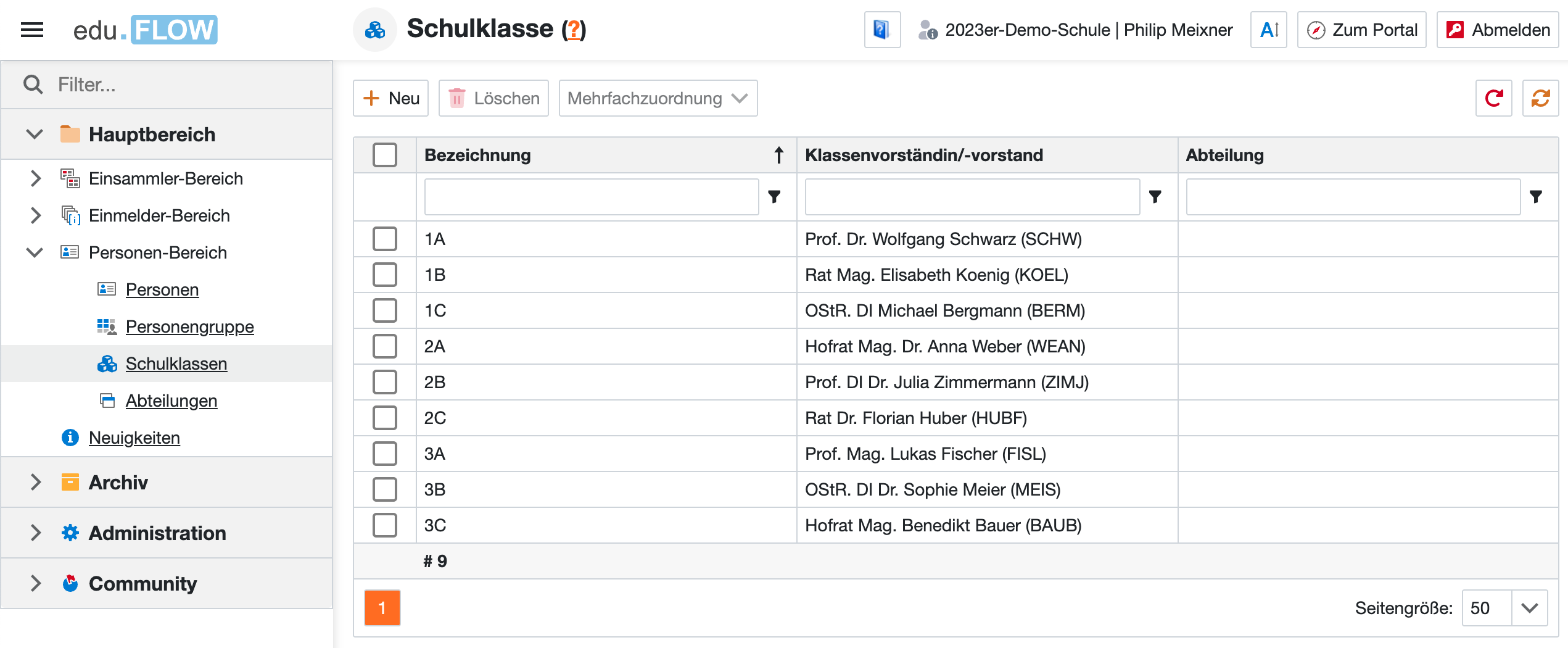Tick the checkbox for class 1A
Image resolution: width=1568 pixels, height=648 pixels.
click(385, 239)
